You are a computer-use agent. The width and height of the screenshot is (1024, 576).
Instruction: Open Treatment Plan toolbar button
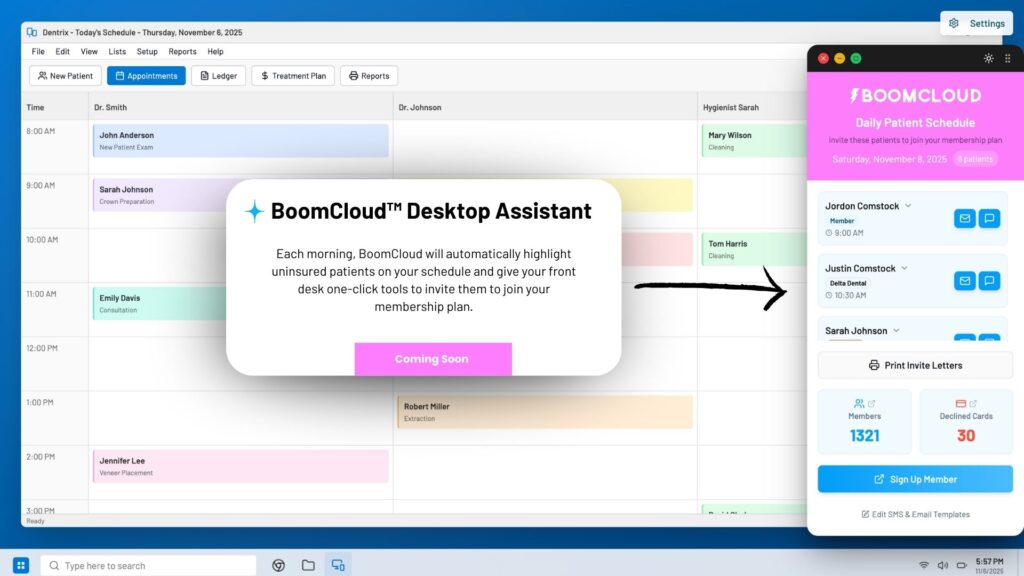pyautogui.click(x=293, y=76)
